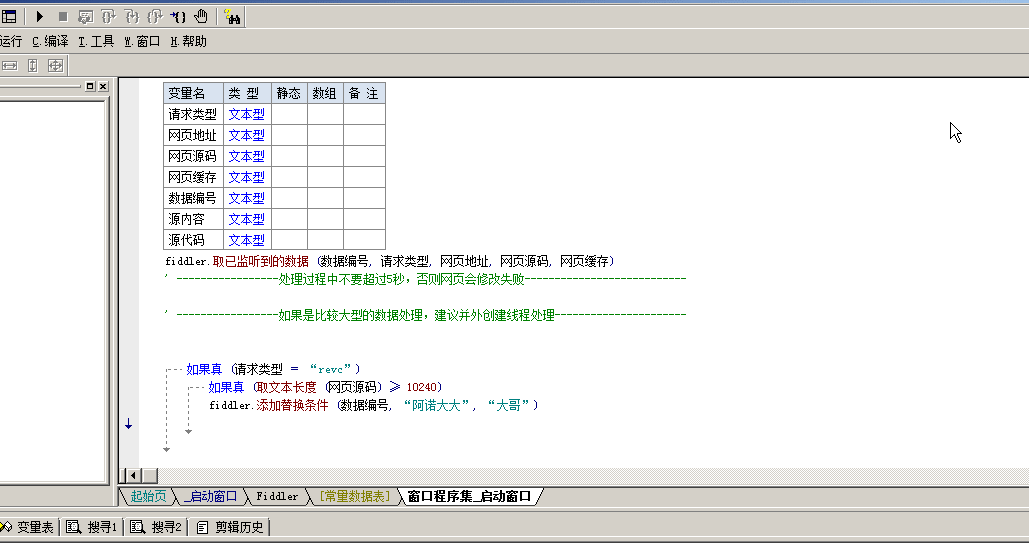Click the make same size icon
Image resolution: width=1029 pixels, height=556 pixels.
coord(56,66)
